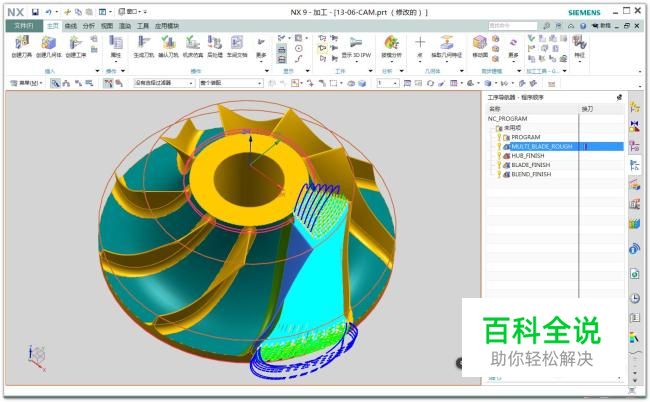
Task: Click the save disk icon in title bar
Action: pyautogui.click(x=35, y=12)
